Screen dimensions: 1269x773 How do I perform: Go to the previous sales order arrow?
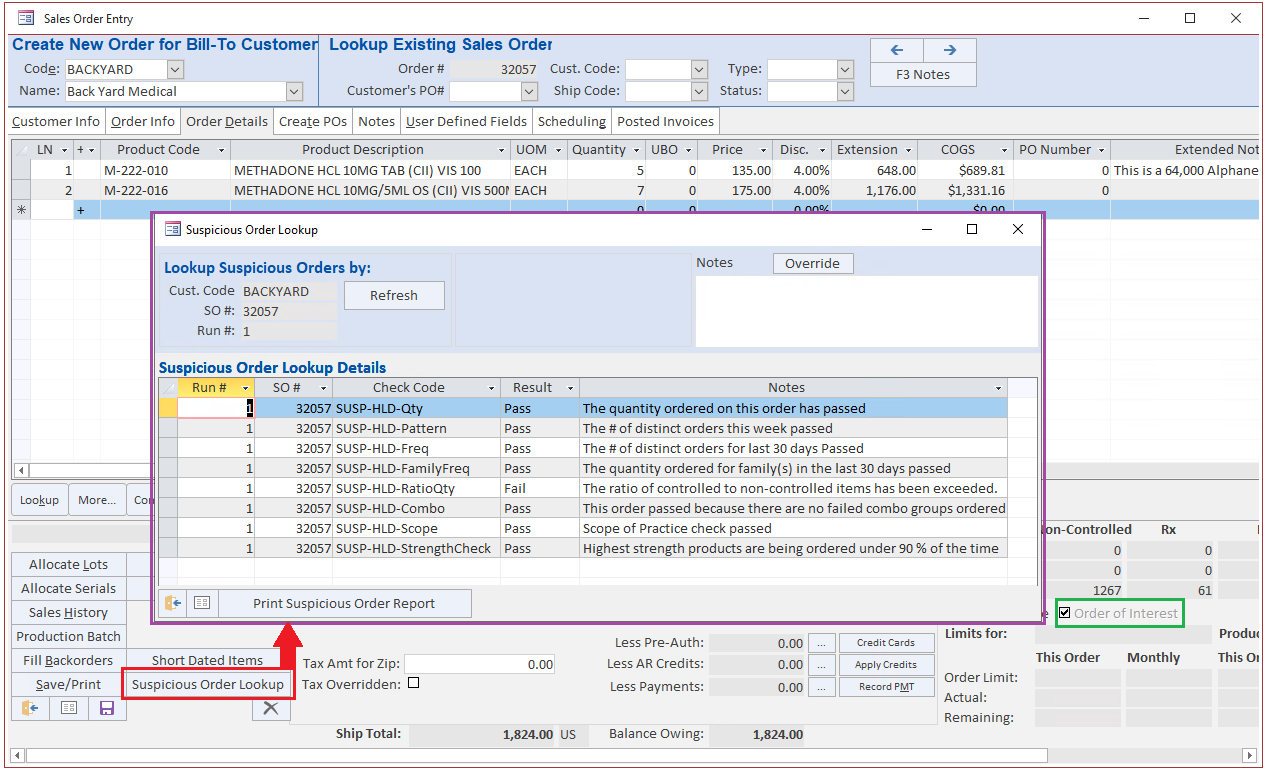tap(897, 50)
